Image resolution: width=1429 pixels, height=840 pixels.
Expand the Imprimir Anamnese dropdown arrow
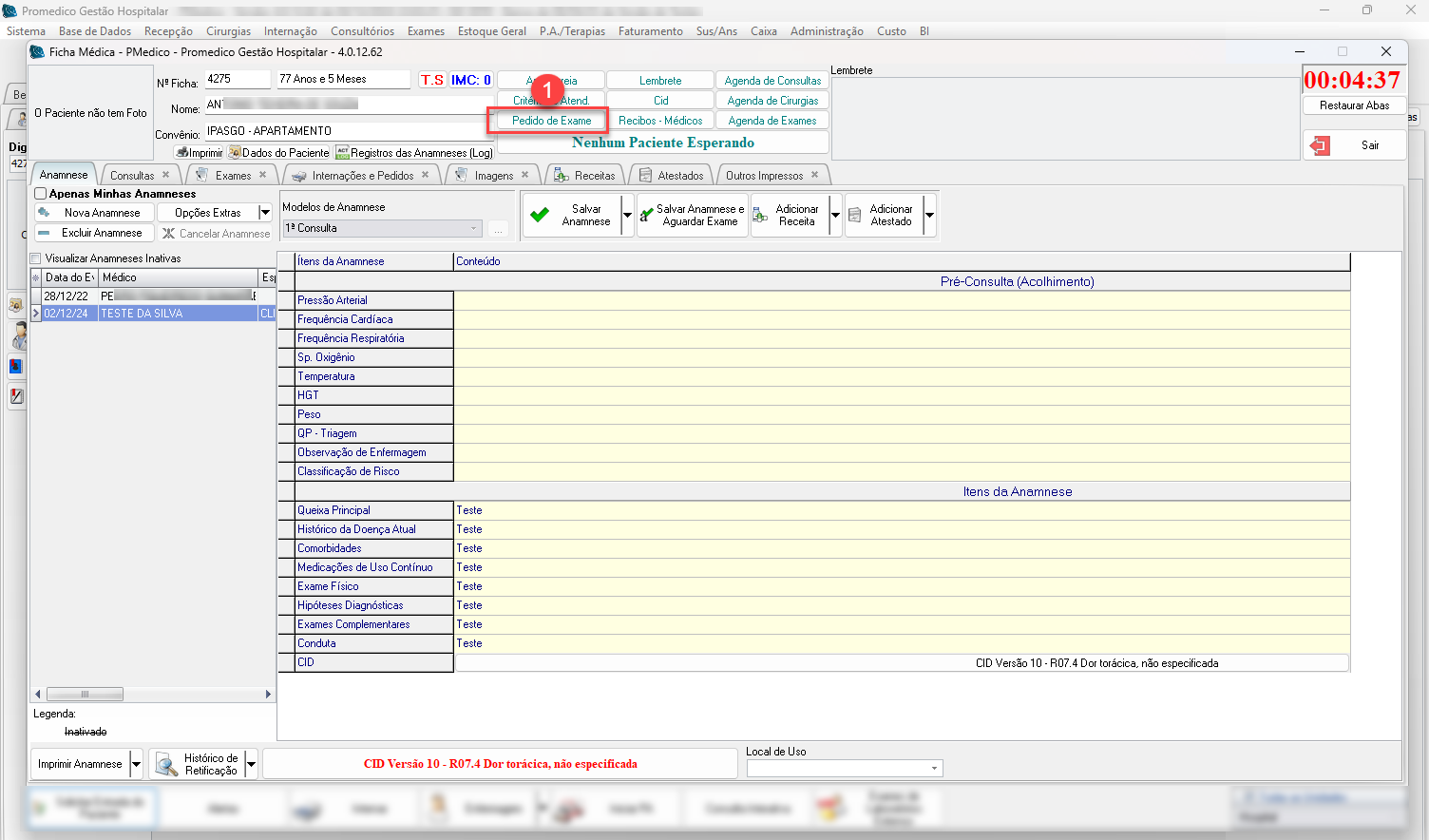pos(136,764)
